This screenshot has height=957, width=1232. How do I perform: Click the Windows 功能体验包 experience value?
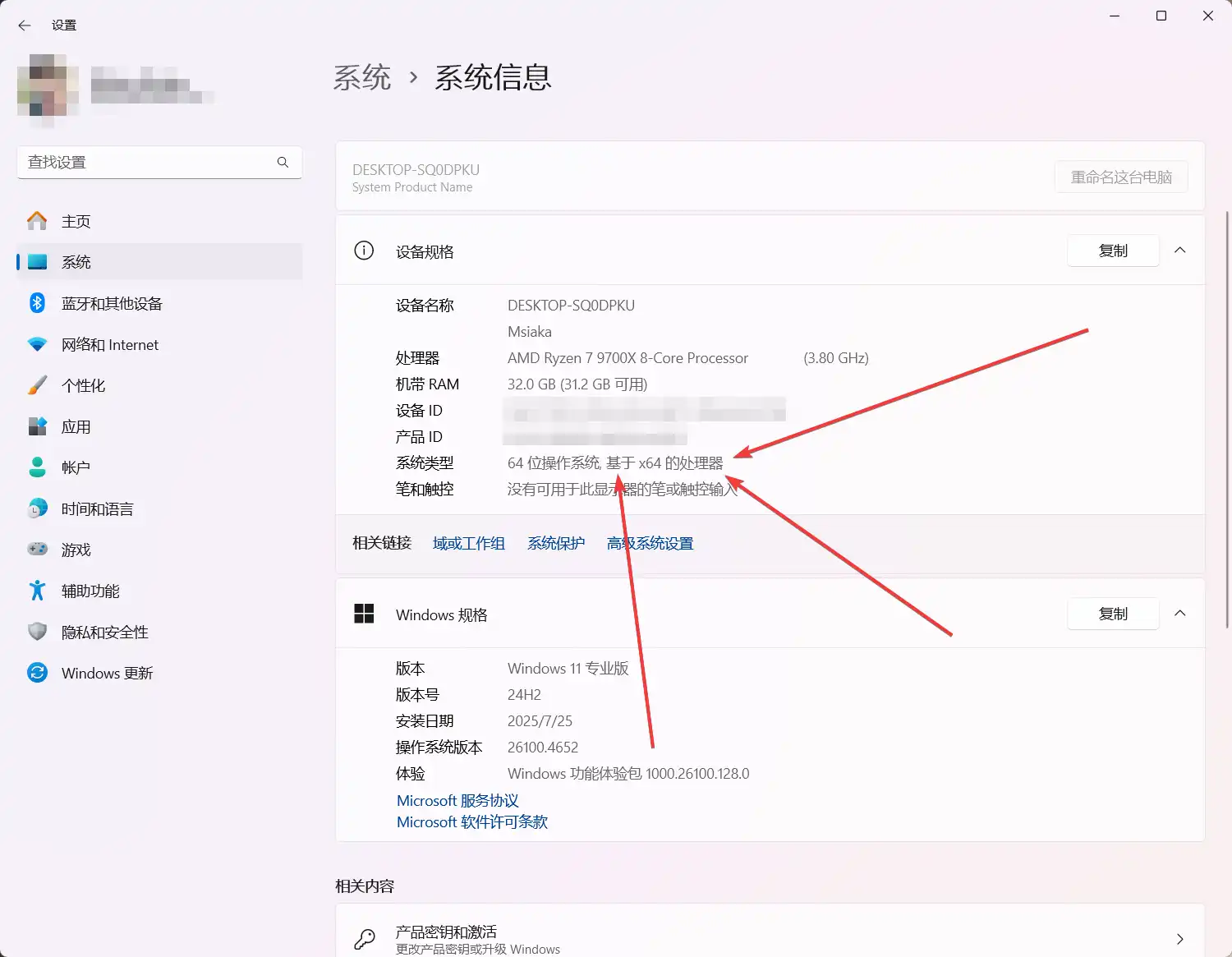click(x=628, y=773)
